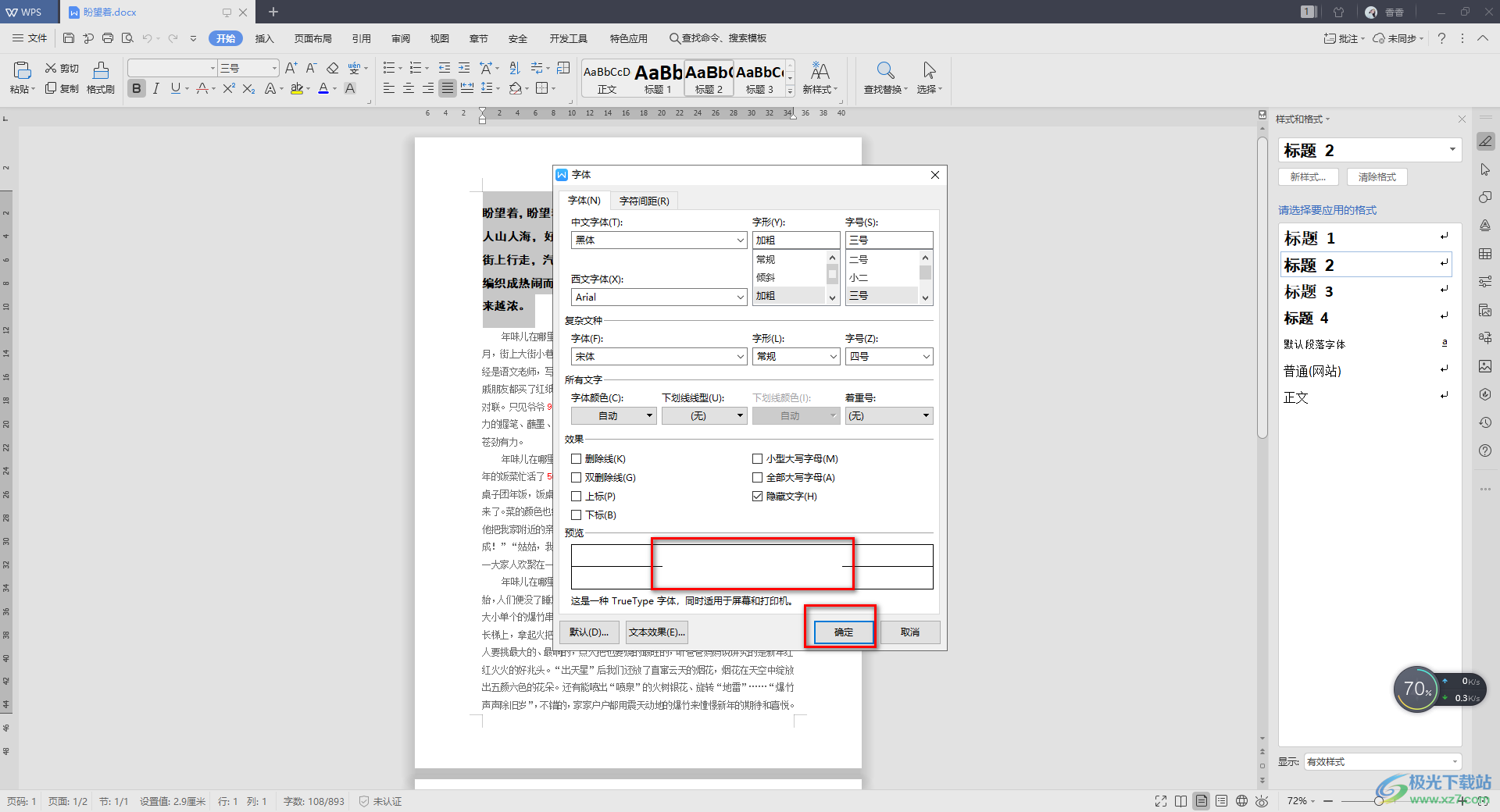Viewport: 1500px width, 812px height.
Task: Click the font color A icon
Action: 323,89
